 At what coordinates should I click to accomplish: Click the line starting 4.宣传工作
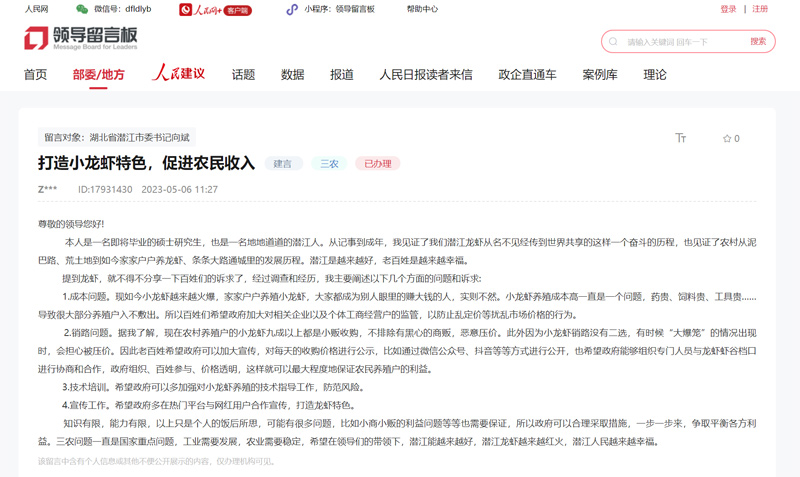(x=209, y=405)
